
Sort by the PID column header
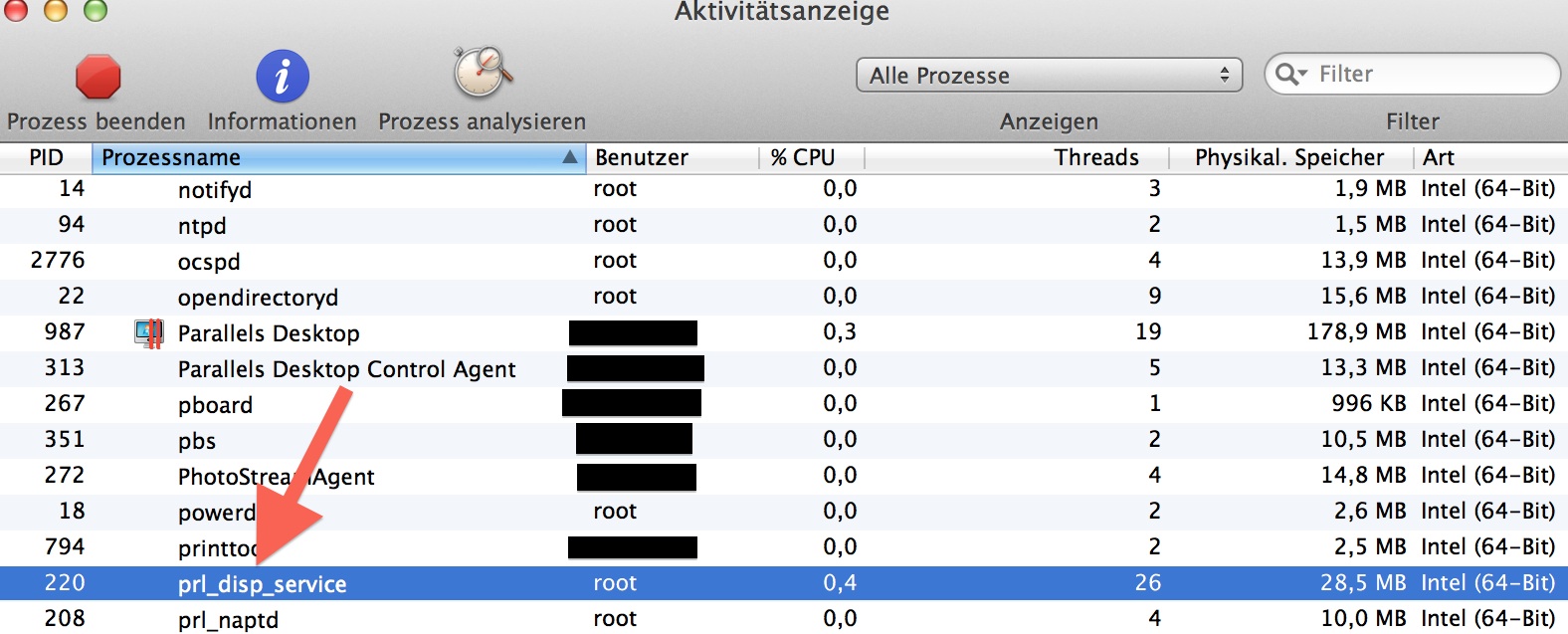[46, 158]
